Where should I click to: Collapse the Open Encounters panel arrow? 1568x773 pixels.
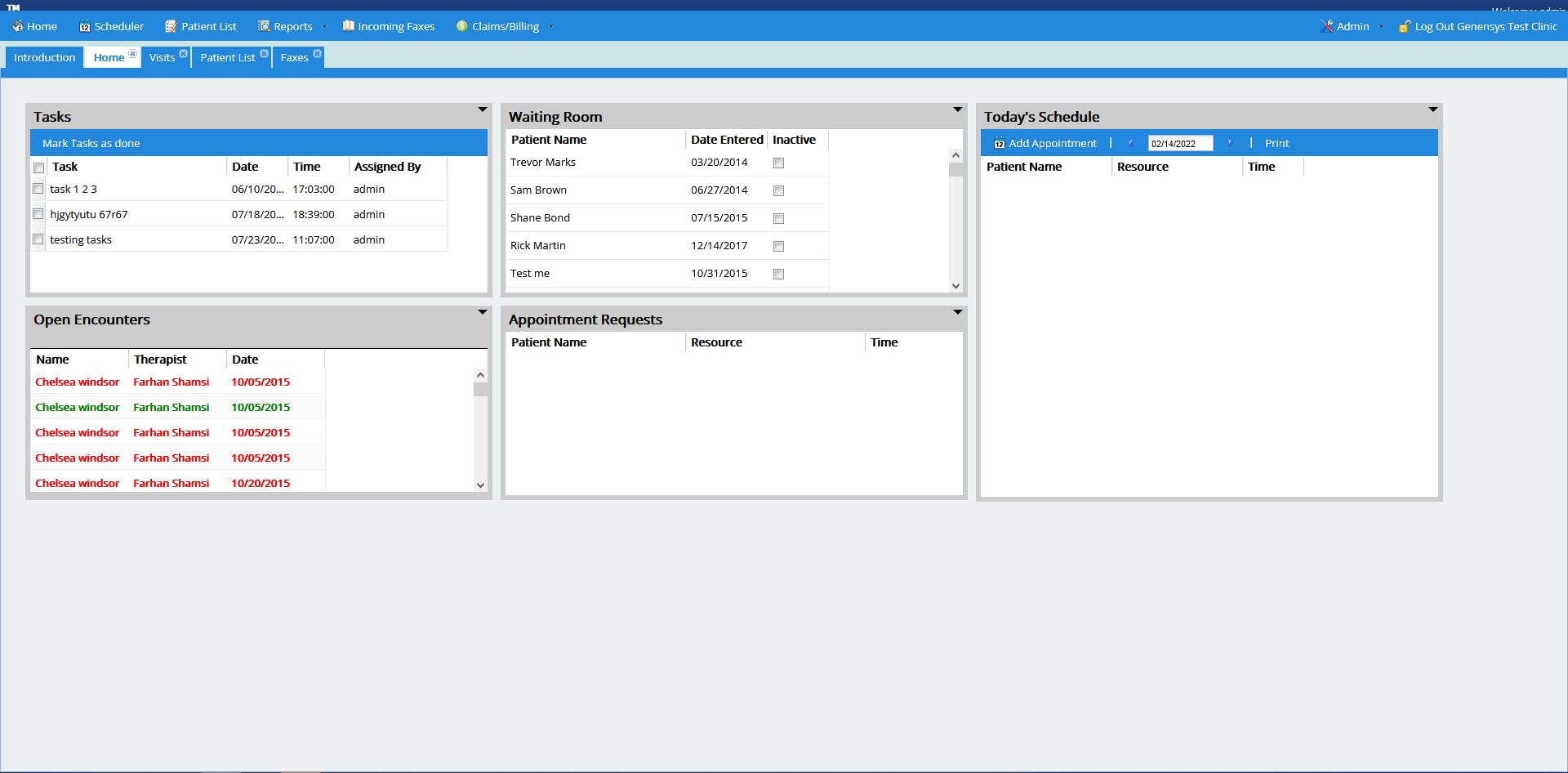pos(483,312)
